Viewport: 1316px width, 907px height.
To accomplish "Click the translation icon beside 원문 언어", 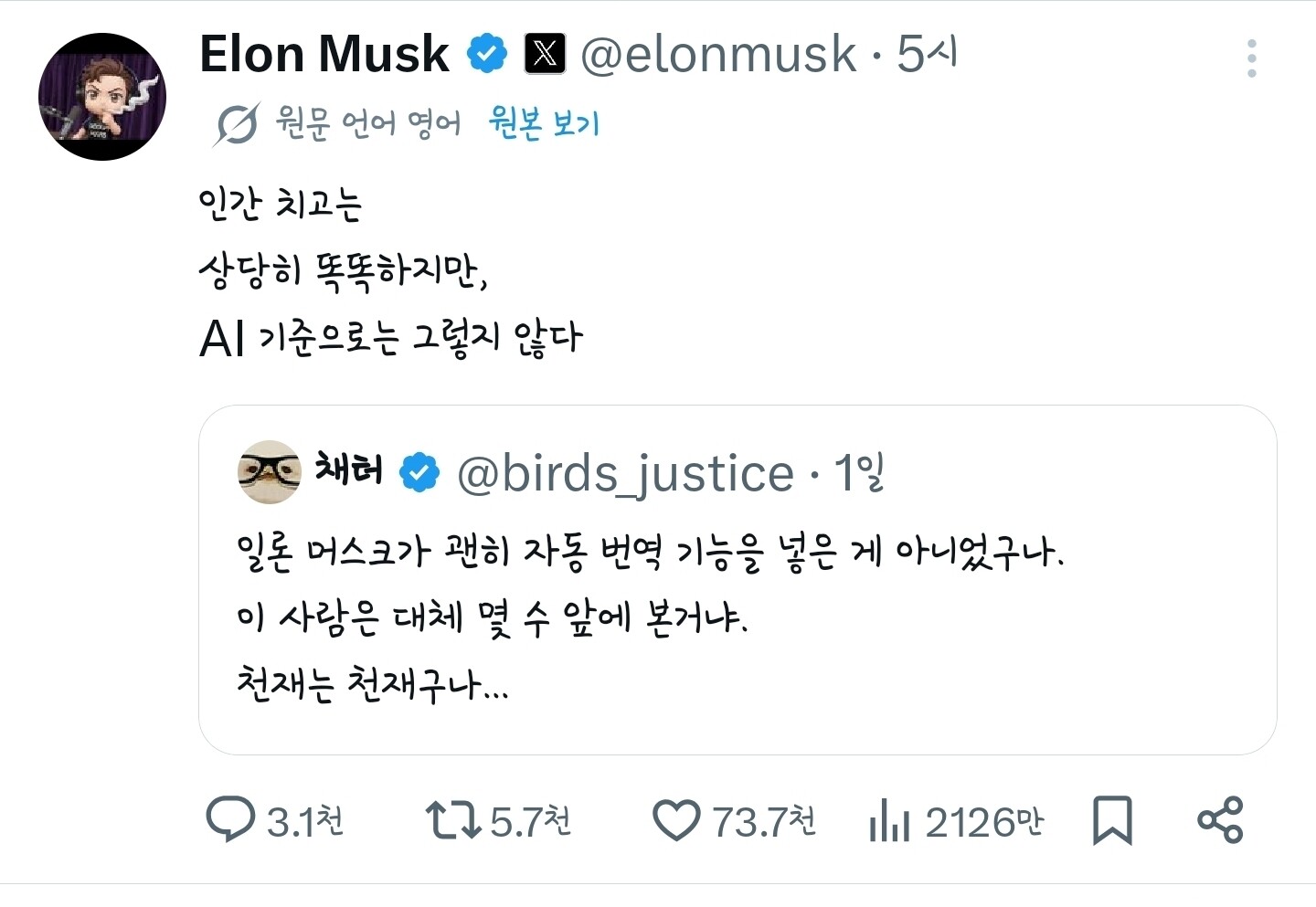I will tap(237, 124).
